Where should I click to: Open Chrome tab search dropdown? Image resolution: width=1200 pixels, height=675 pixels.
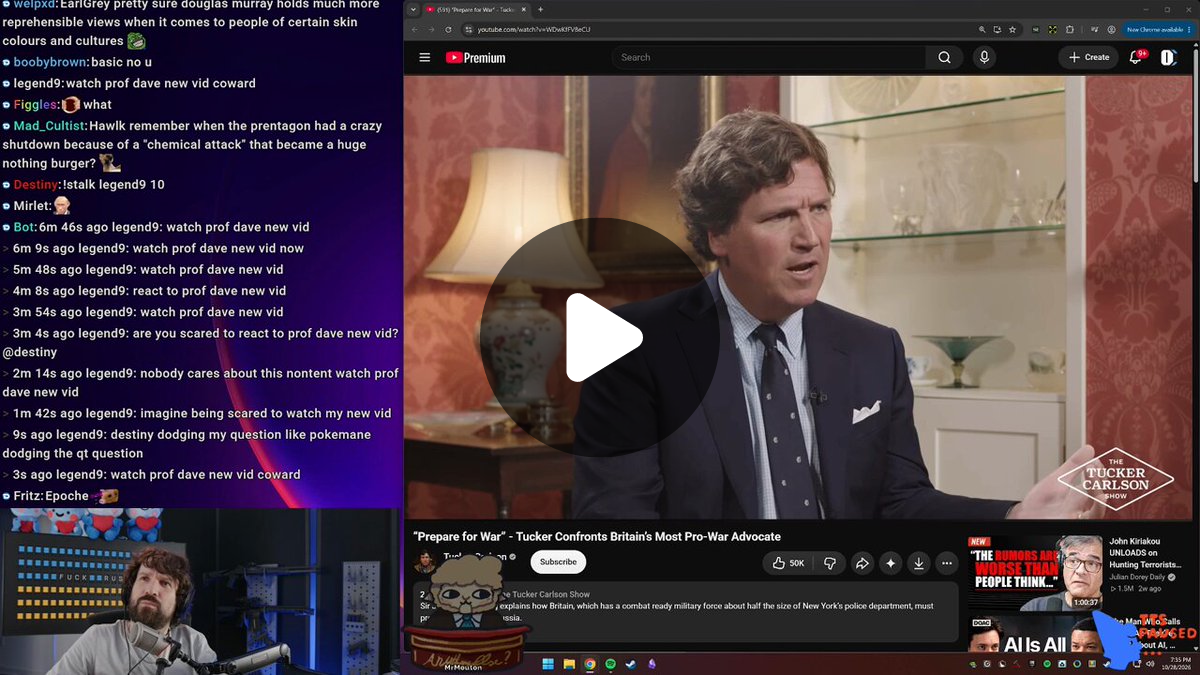[x=413, y=9]
